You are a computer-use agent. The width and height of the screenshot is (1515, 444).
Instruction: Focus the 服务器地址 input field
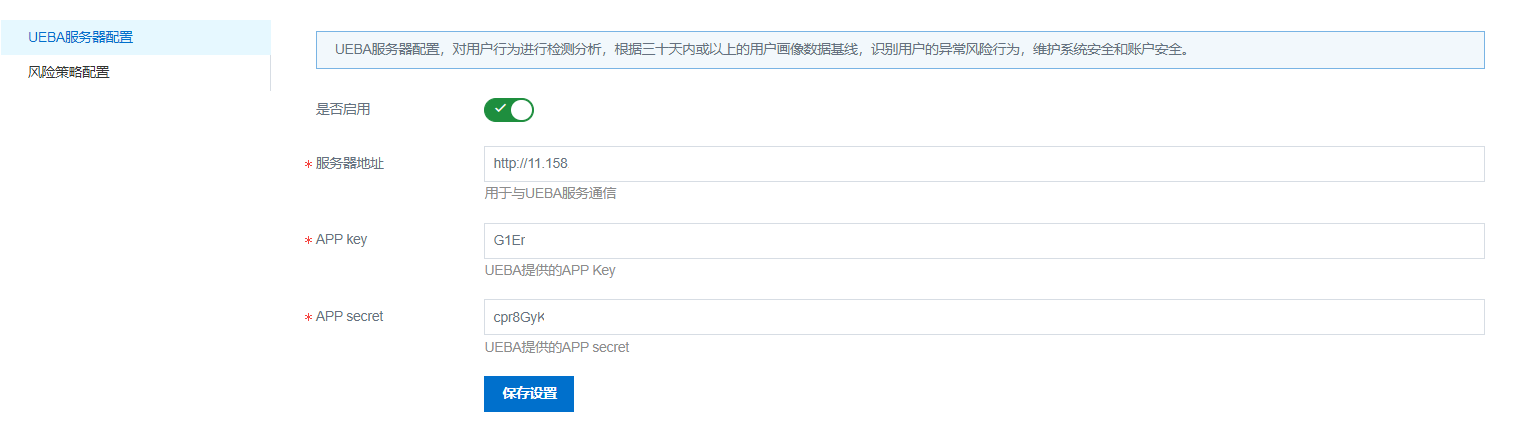pyautogui.click(x=983, y=164)
